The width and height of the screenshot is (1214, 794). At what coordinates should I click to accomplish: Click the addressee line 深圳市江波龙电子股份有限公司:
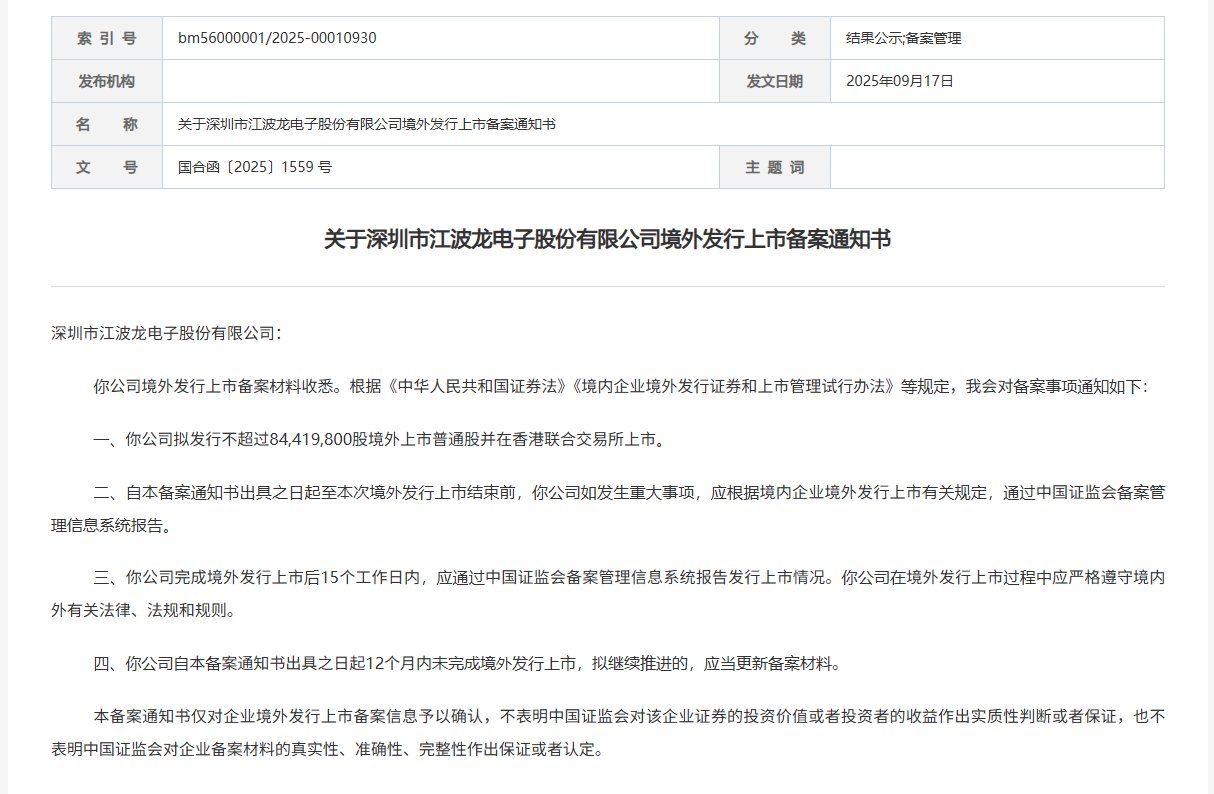coord(167,333)
